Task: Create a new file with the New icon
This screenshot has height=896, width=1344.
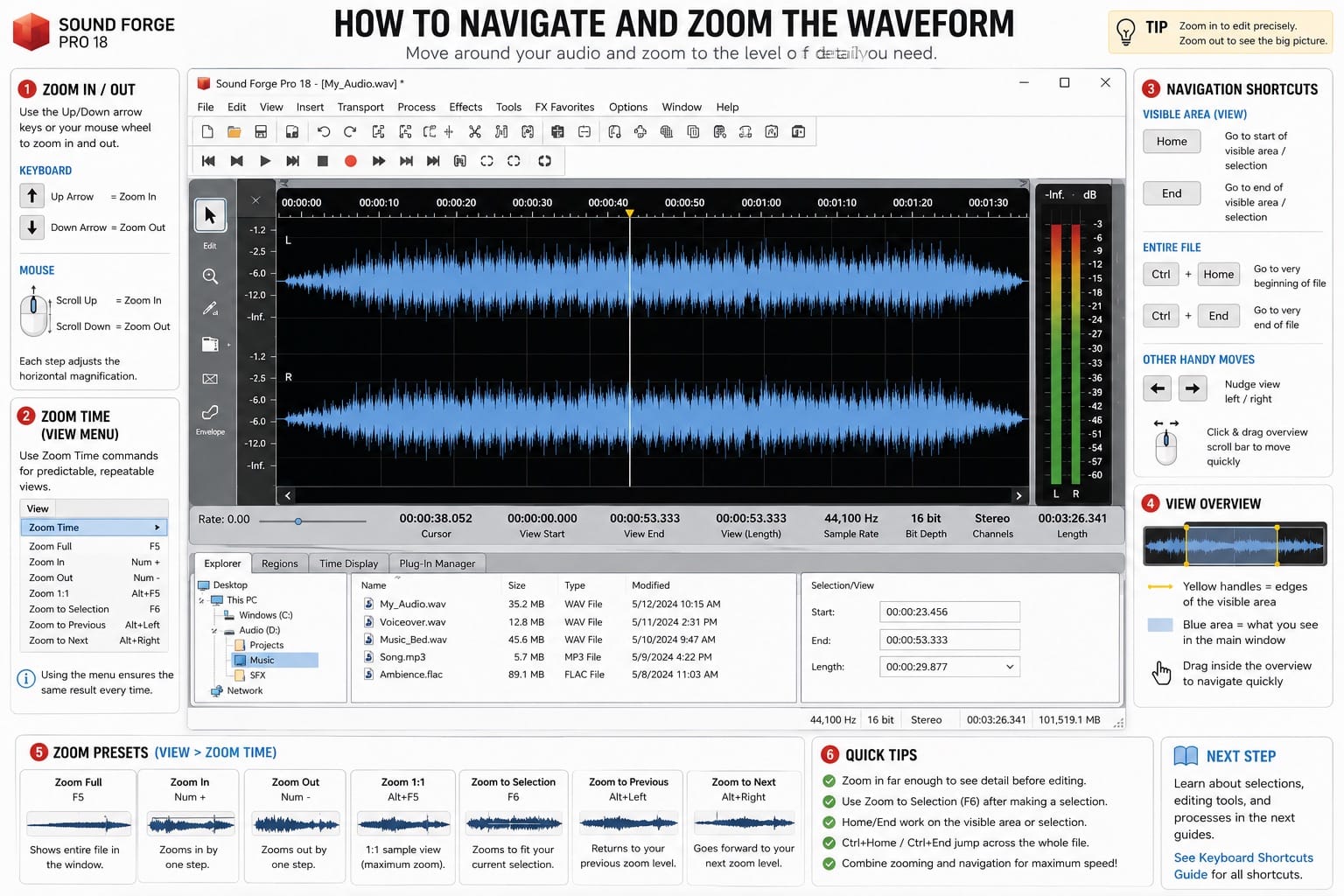Action: click(x=207, y=132)
